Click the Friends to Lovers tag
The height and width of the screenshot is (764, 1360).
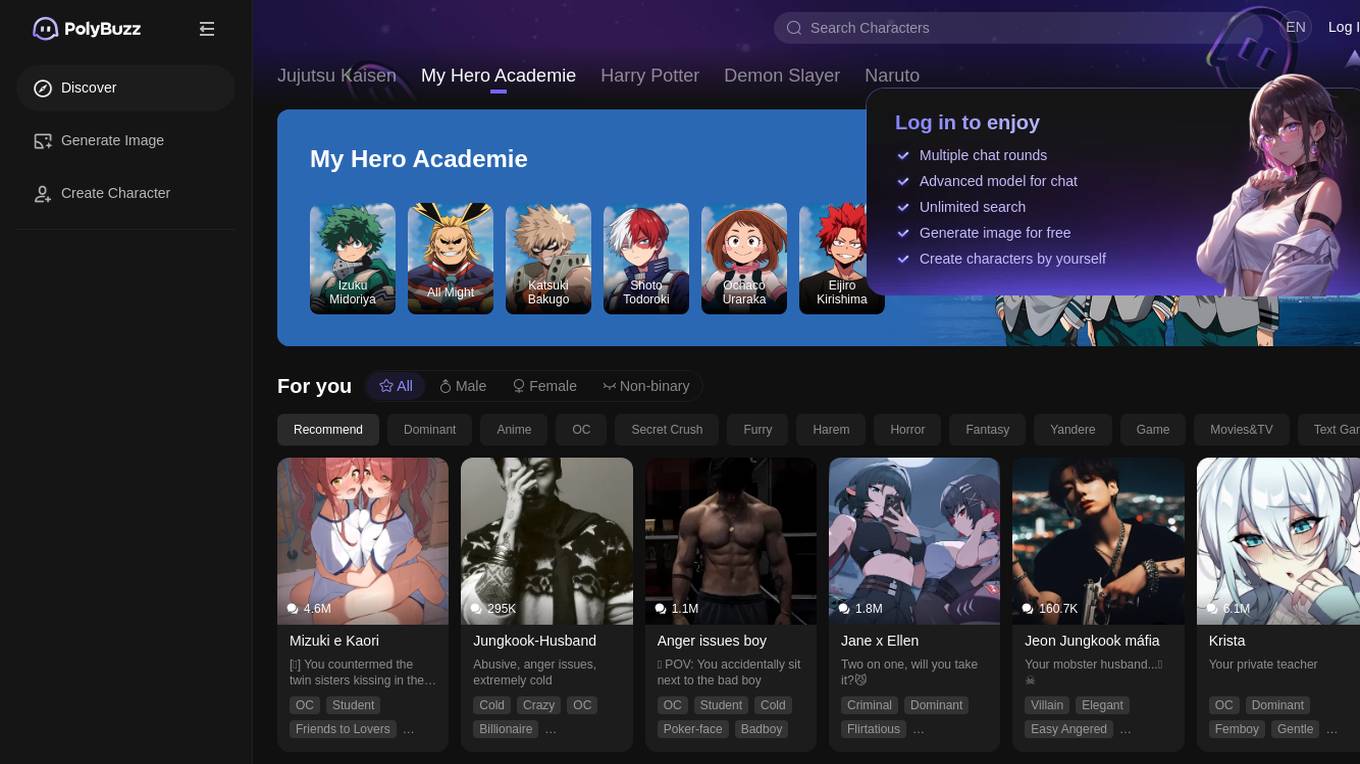343,729
